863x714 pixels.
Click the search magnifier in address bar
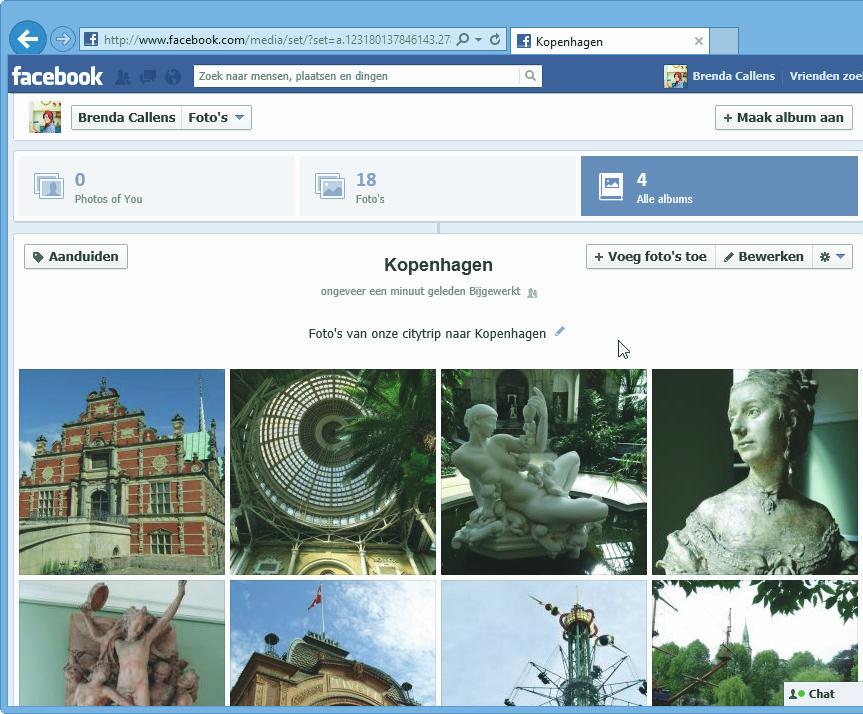[x=463, y=40]
